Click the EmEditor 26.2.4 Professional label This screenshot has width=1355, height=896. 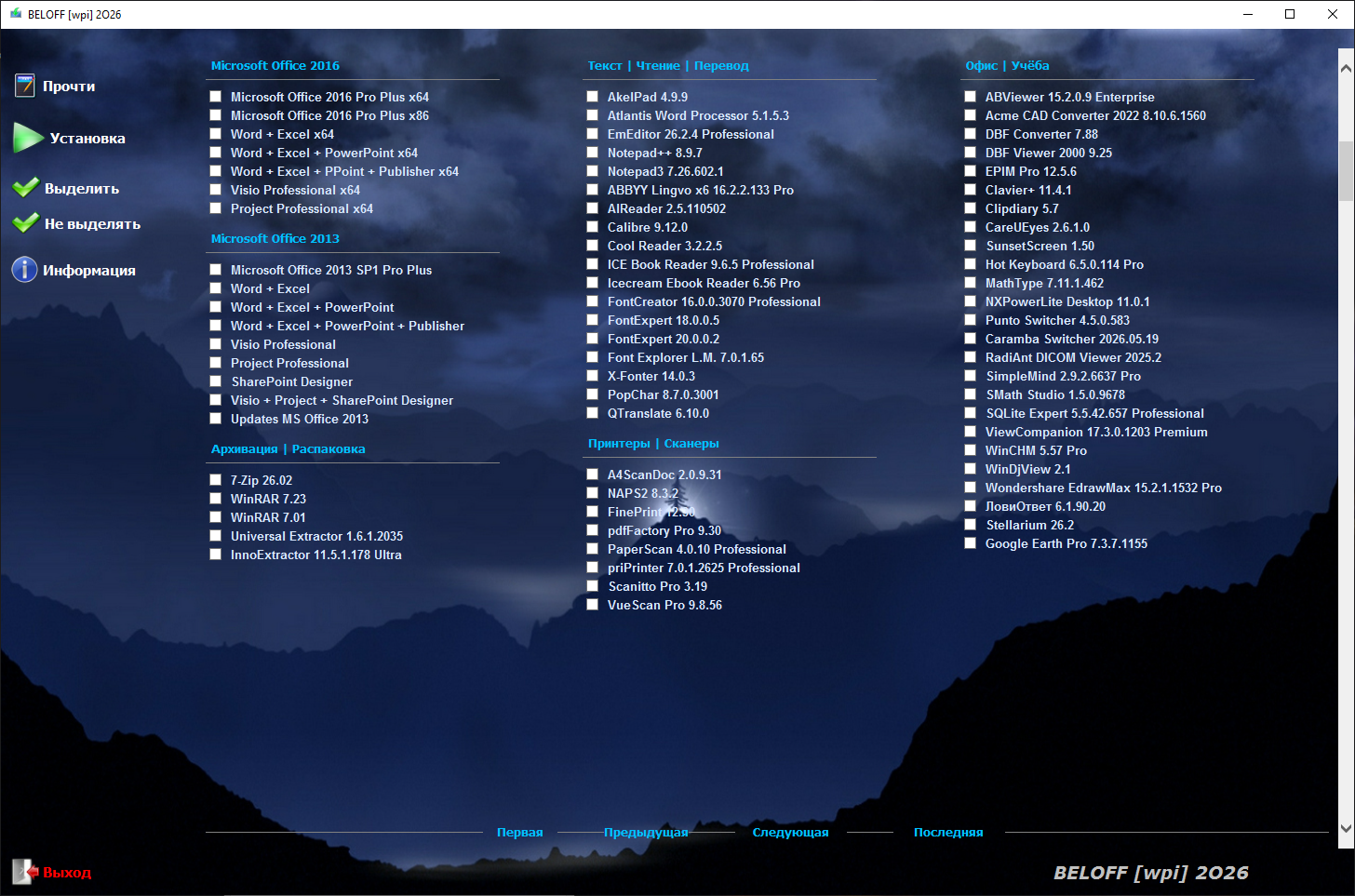click(691, 134)
